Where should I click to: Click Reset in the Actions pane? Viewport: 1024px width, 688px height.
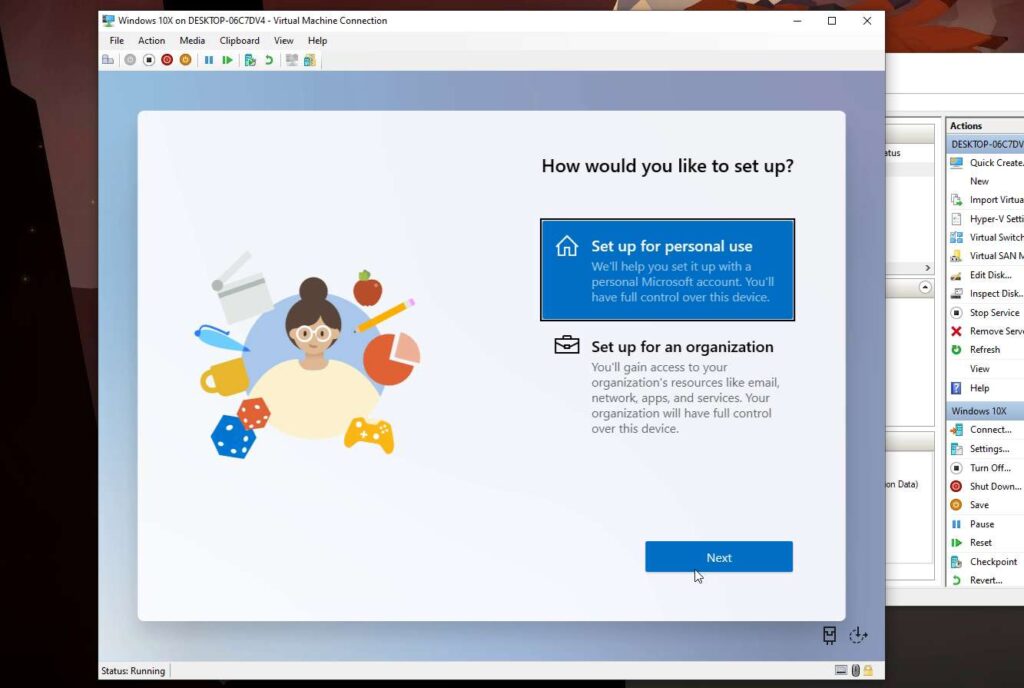[x=980, y=542]
